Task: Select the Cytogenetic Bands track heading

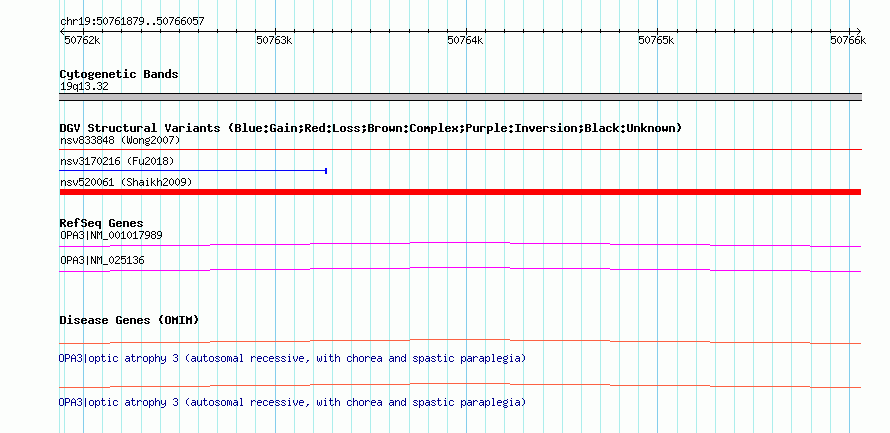Action: click(x=119, y=74)
